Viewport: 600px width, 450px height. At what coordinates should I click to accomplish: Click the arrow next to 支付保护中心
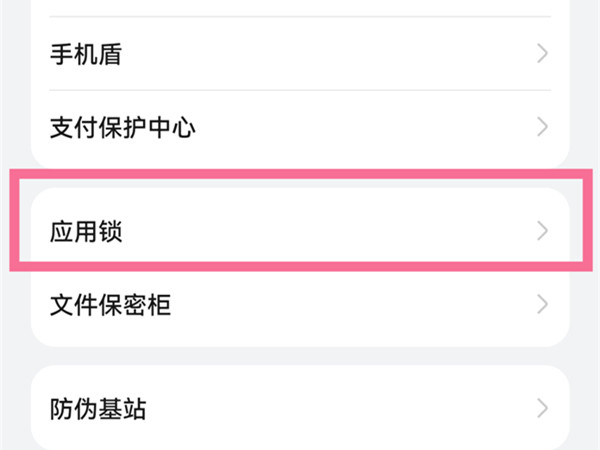click(x=542, y=127)
